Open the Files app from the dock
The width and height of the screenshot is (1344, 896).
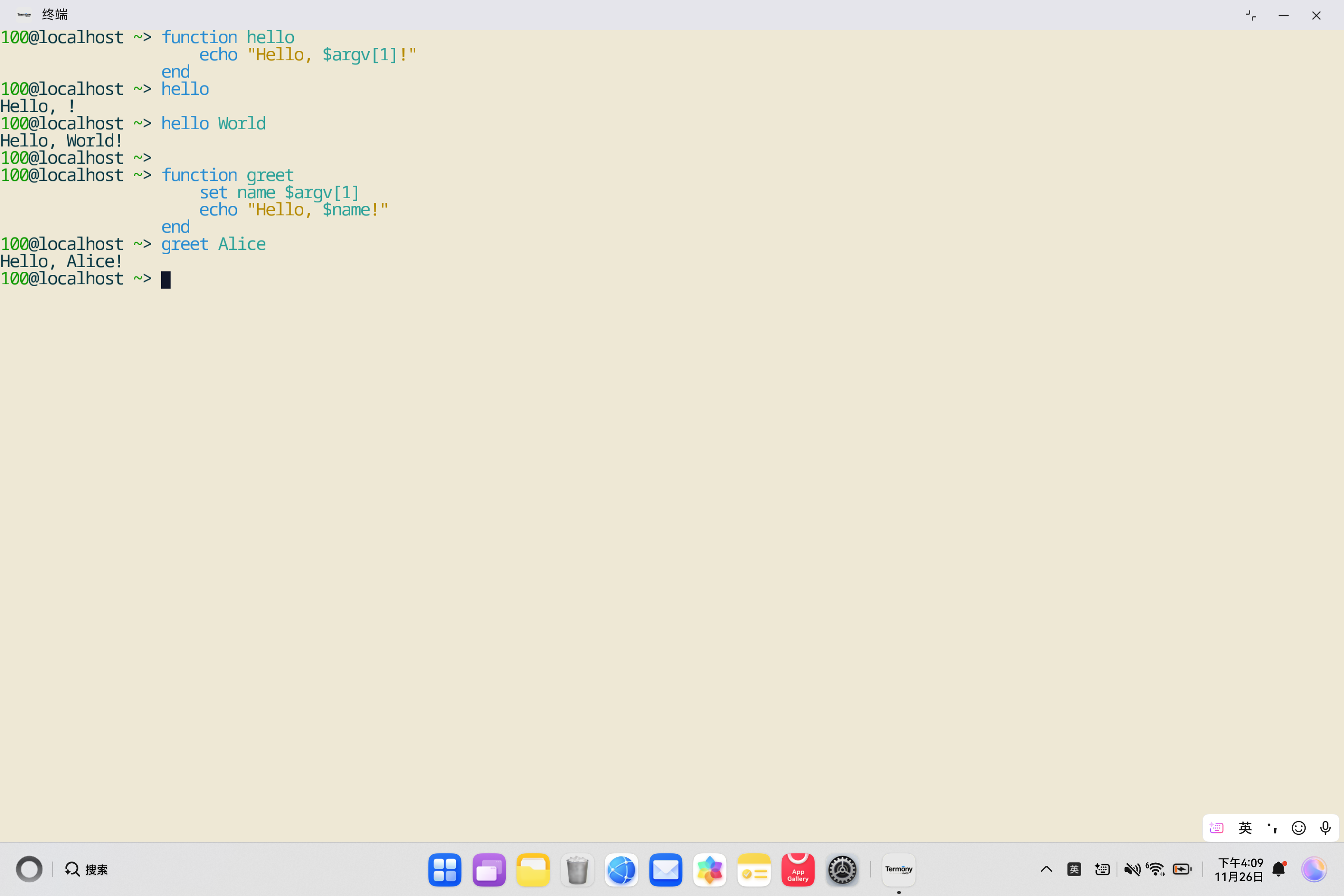pos(532,869)
